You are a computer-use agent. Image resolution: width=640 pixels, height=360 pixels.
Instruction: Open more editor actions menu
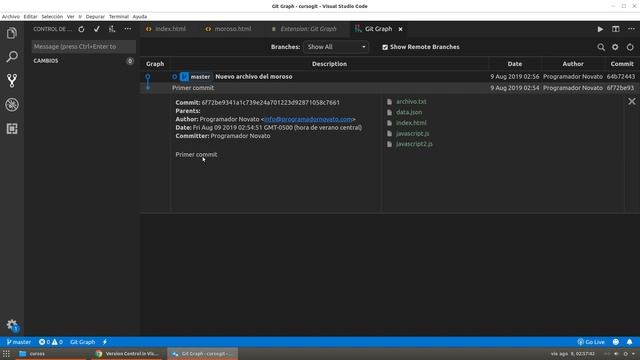631,29
